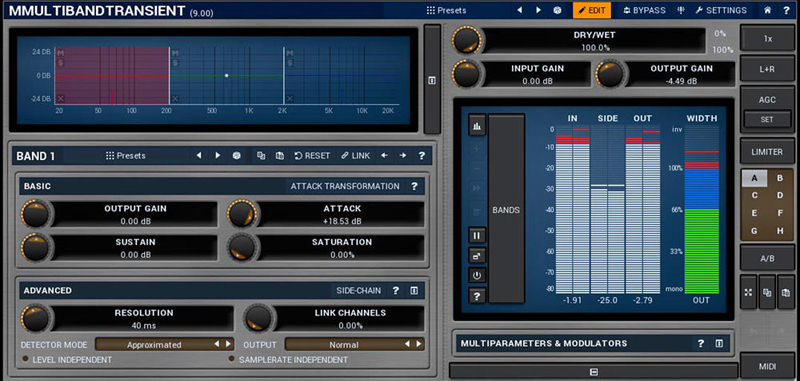
Task: Collapse MULTIPARAMETERS & MODULATORS panel
Action: (719, 343)
